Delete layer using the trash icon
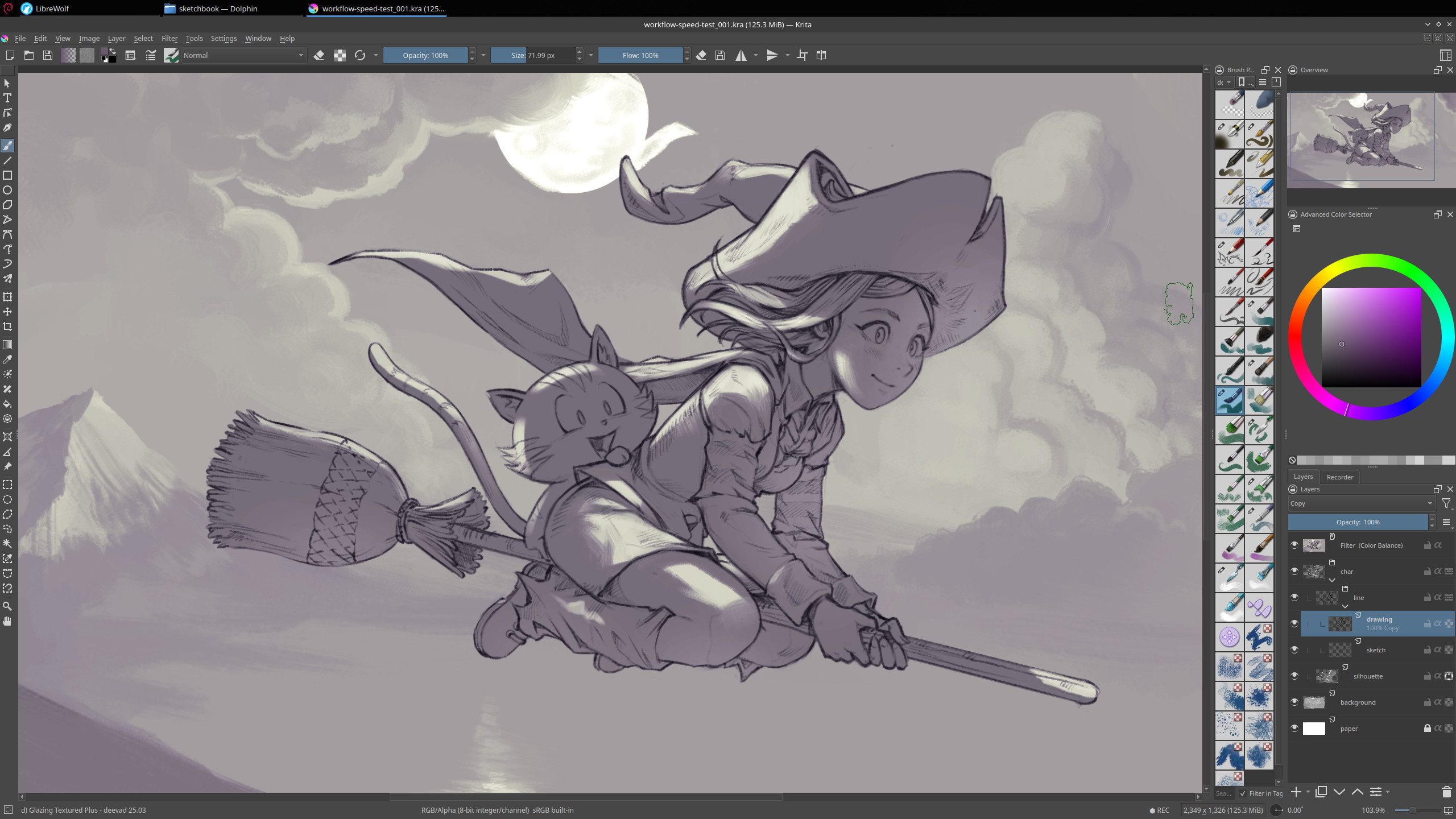1456x819 pixels. (1447, 792)
